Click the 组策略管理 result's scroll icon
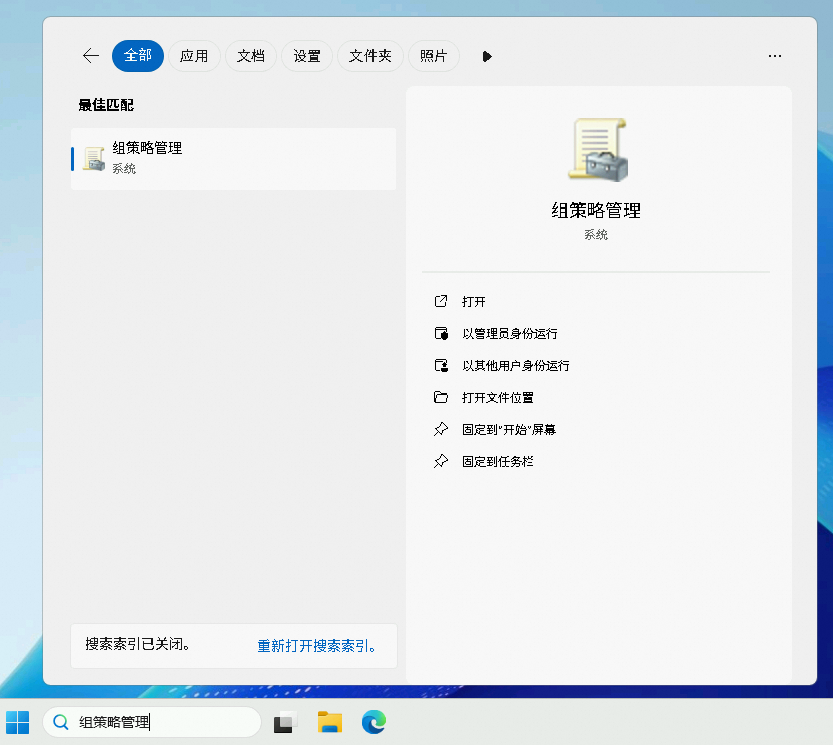 pyautogui.click(x=94, y=159)
